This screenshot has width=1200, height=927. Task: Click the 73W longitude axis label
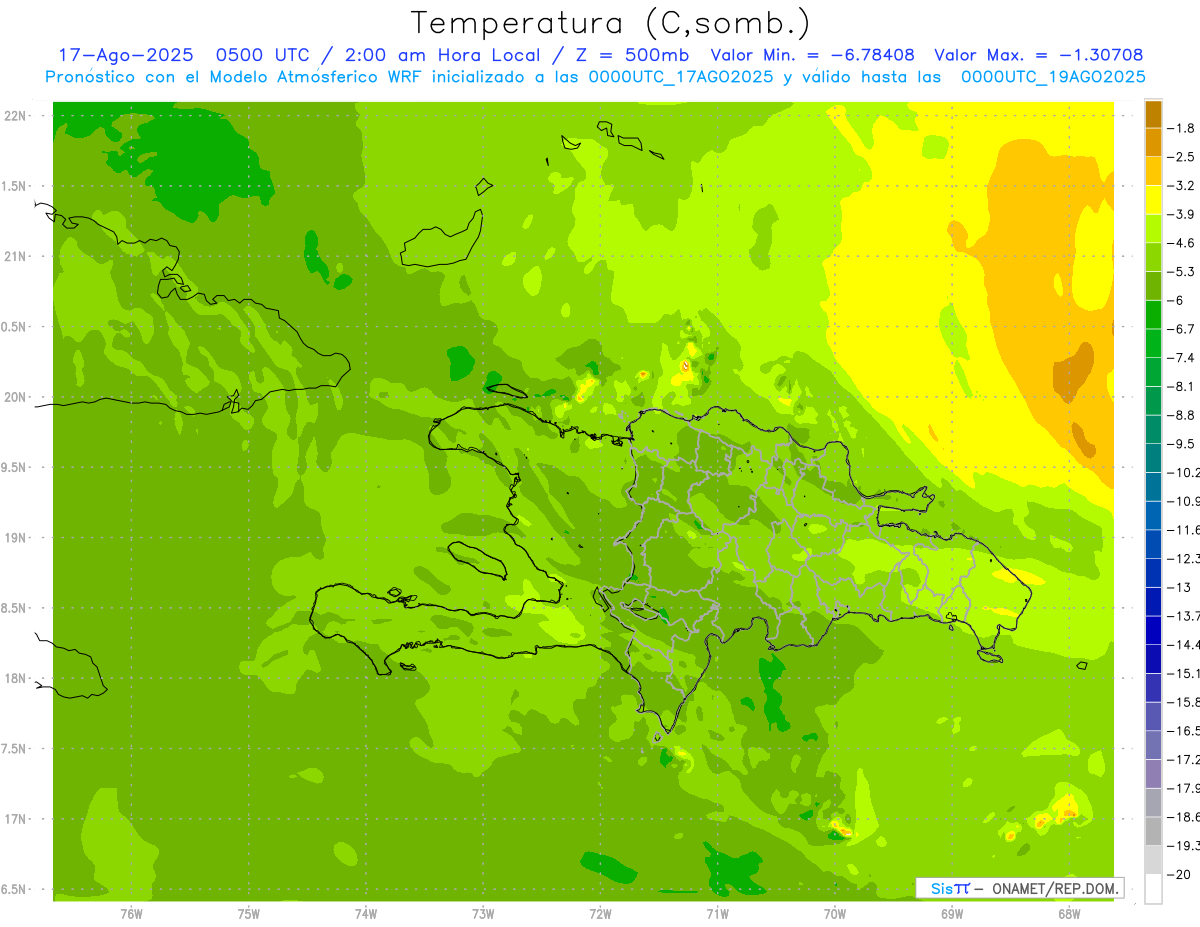(x=483, y=913)
